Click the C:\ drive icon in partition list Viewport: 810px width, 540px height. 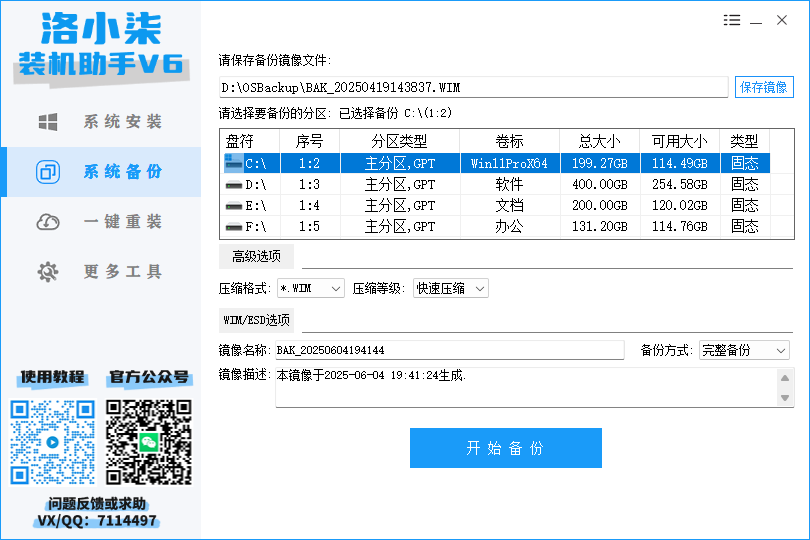(x=234, y=162)
